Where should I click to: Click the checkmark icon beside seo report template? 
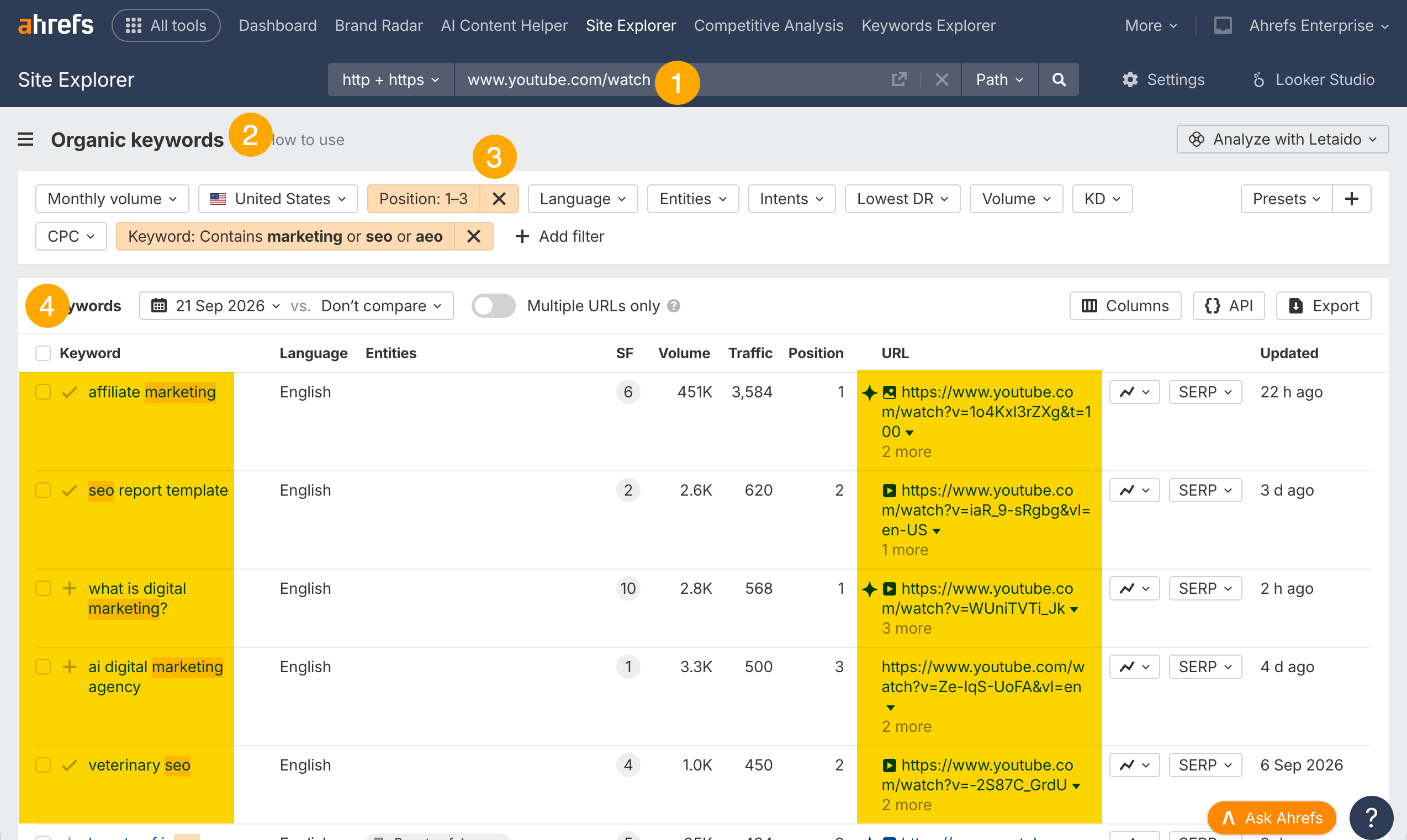click(x=70, y=490)
